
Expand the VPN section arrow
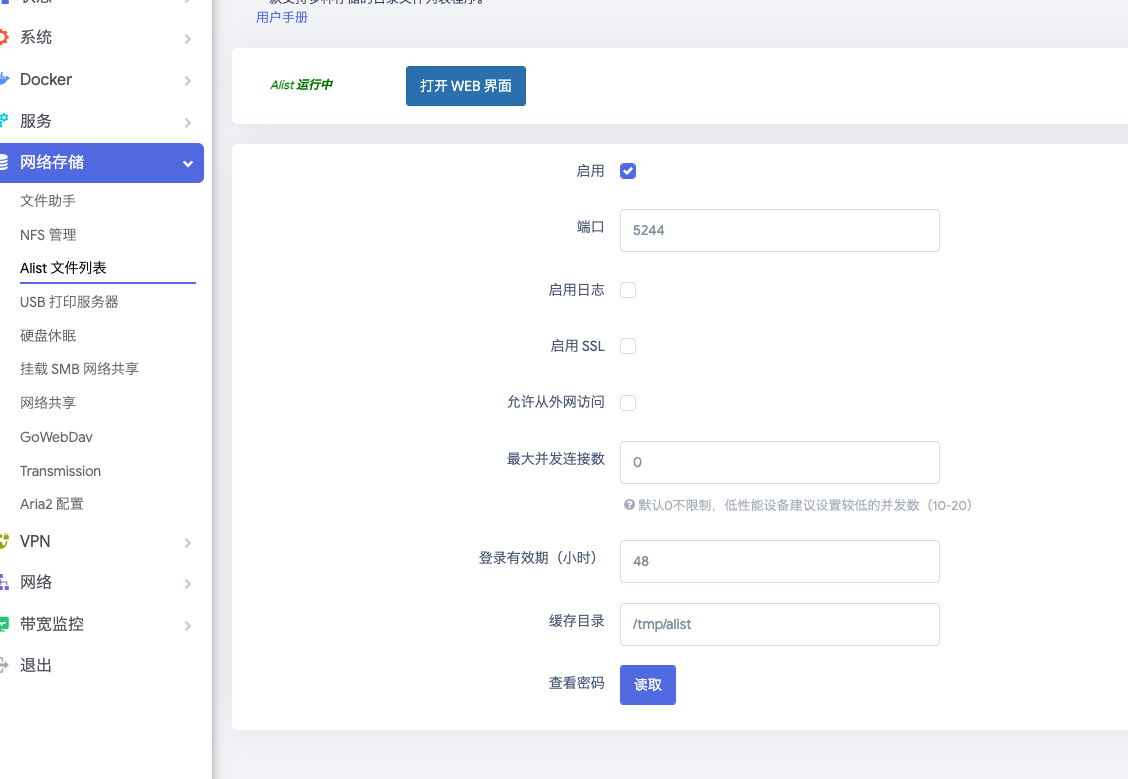coord(187,541)
